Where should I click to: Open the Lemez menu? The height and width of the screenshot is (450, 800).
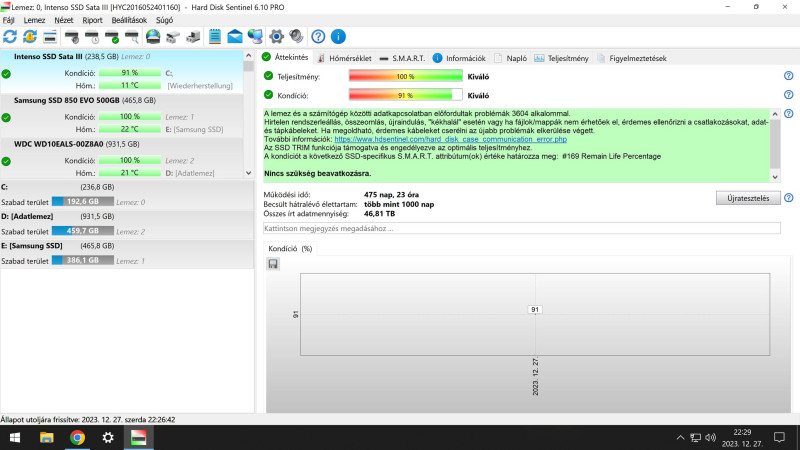34,20
